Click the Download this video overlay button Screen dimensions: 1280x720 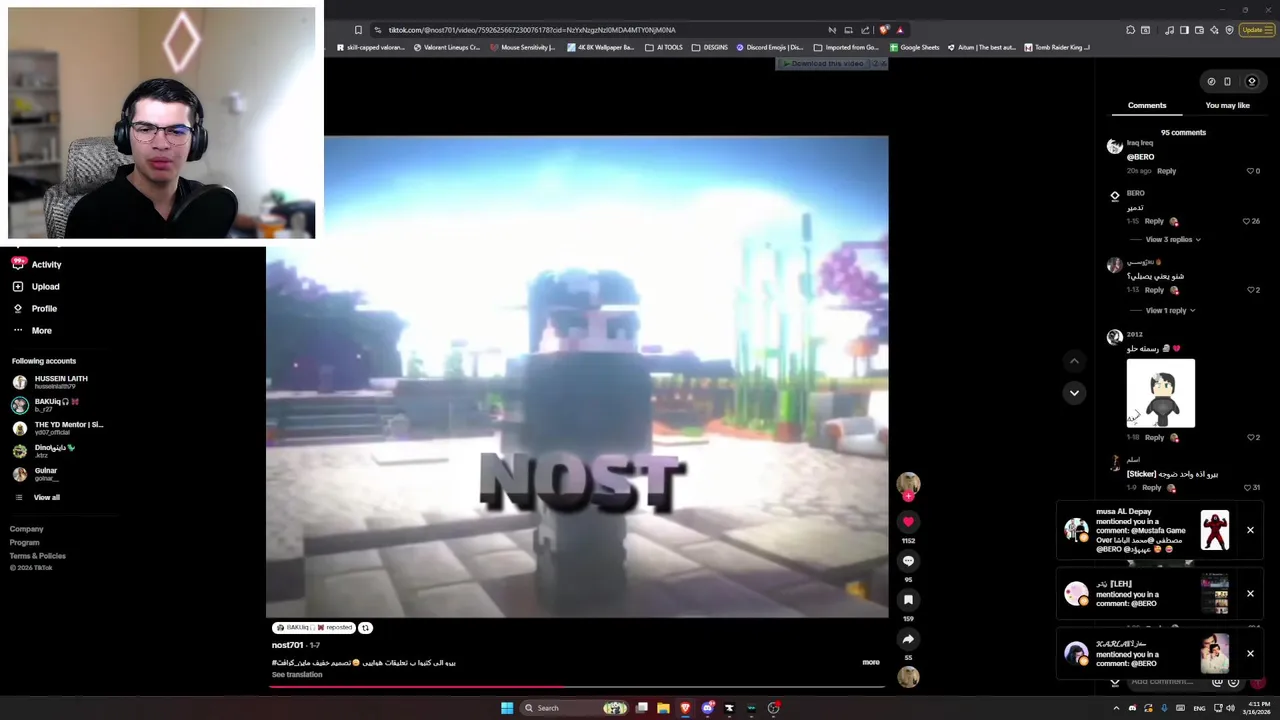click(823, 64)
